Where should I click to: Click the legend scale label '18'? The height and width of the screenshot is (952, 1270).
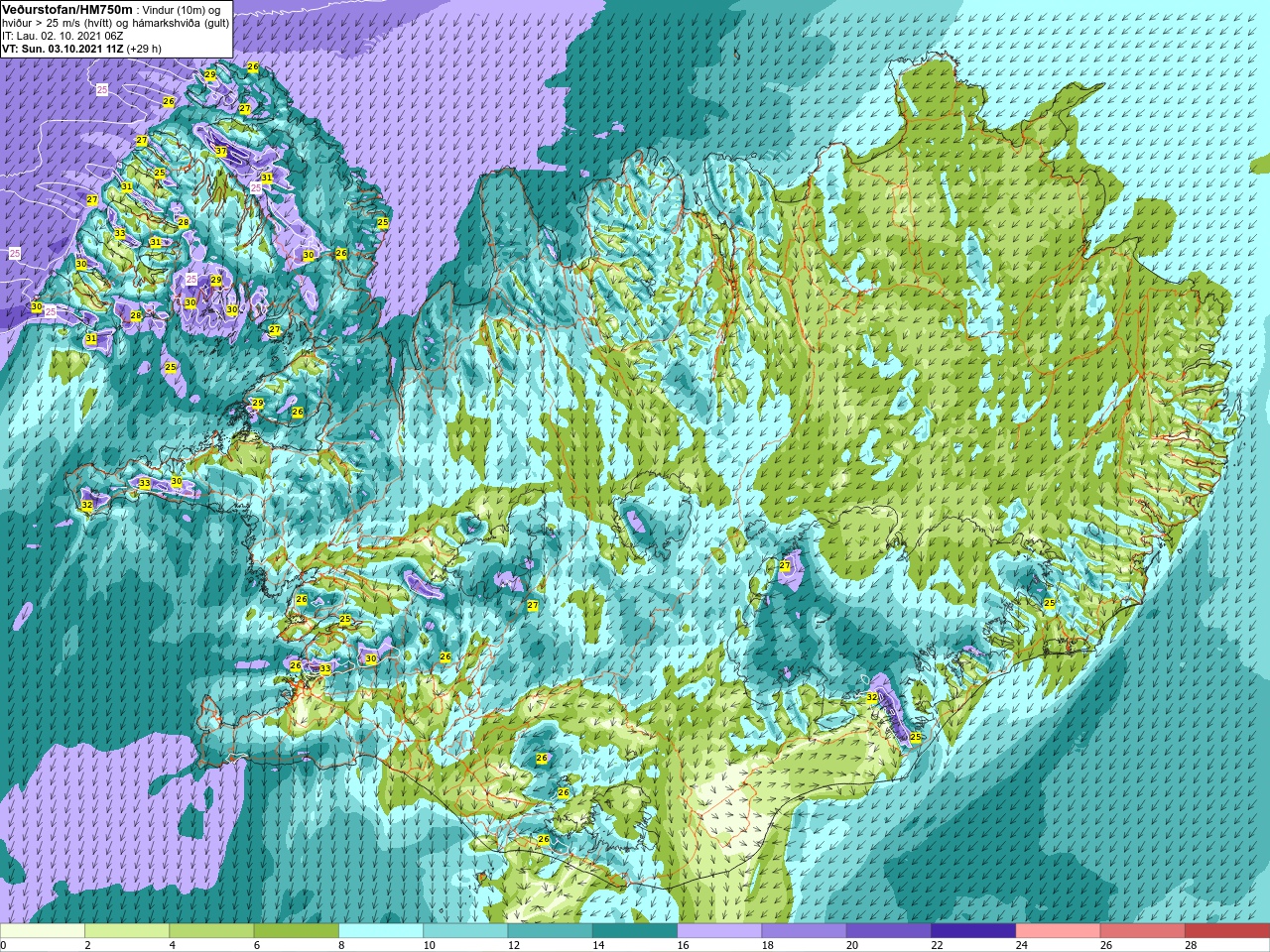click(767, 945)
